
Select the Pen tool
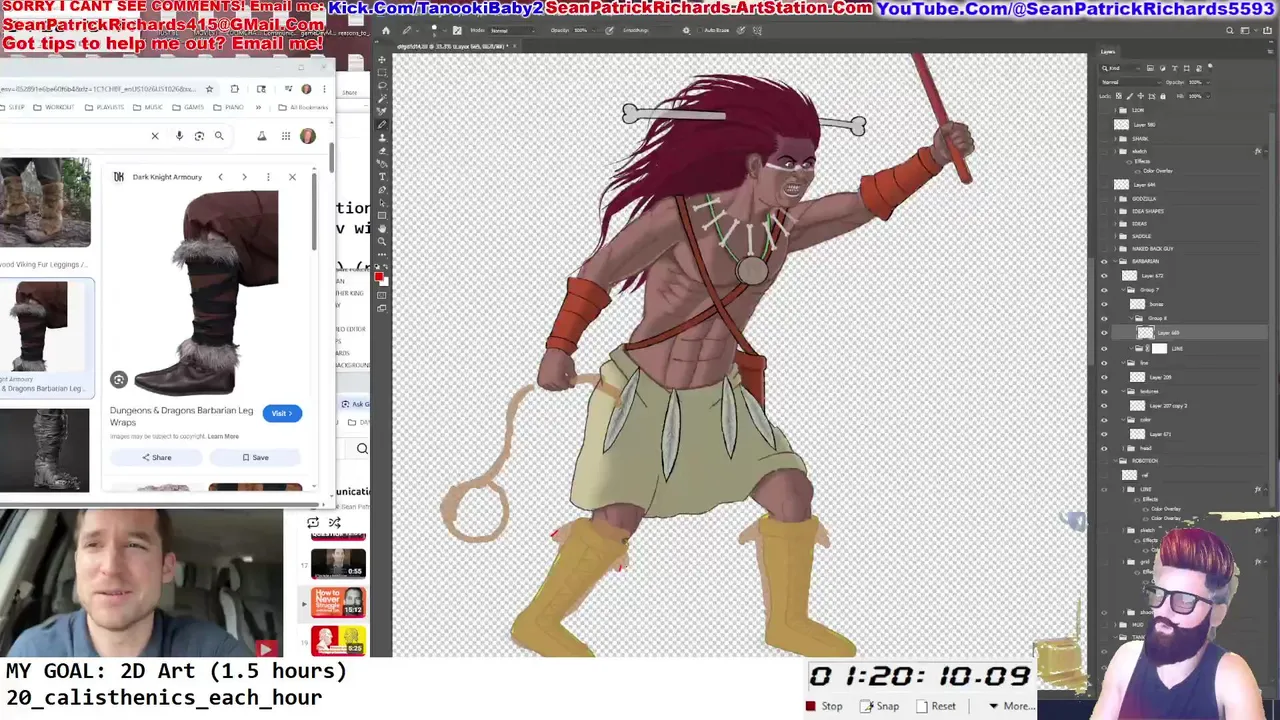tap(382, 189)
